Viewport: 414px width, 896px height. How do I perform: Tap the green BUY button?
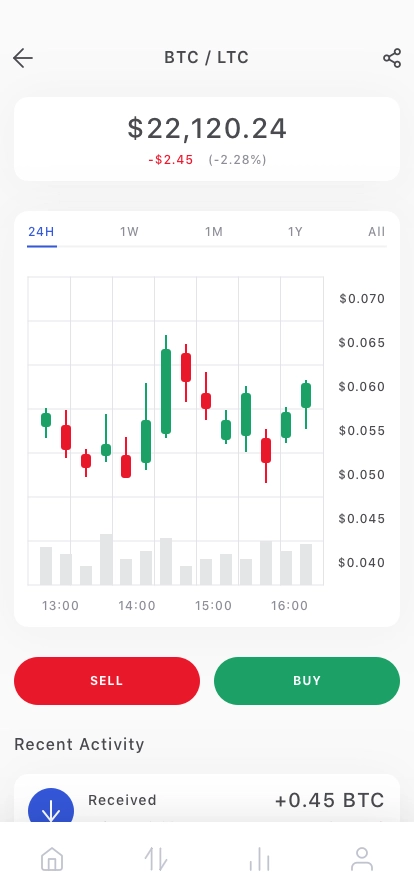tap(307, 681)
